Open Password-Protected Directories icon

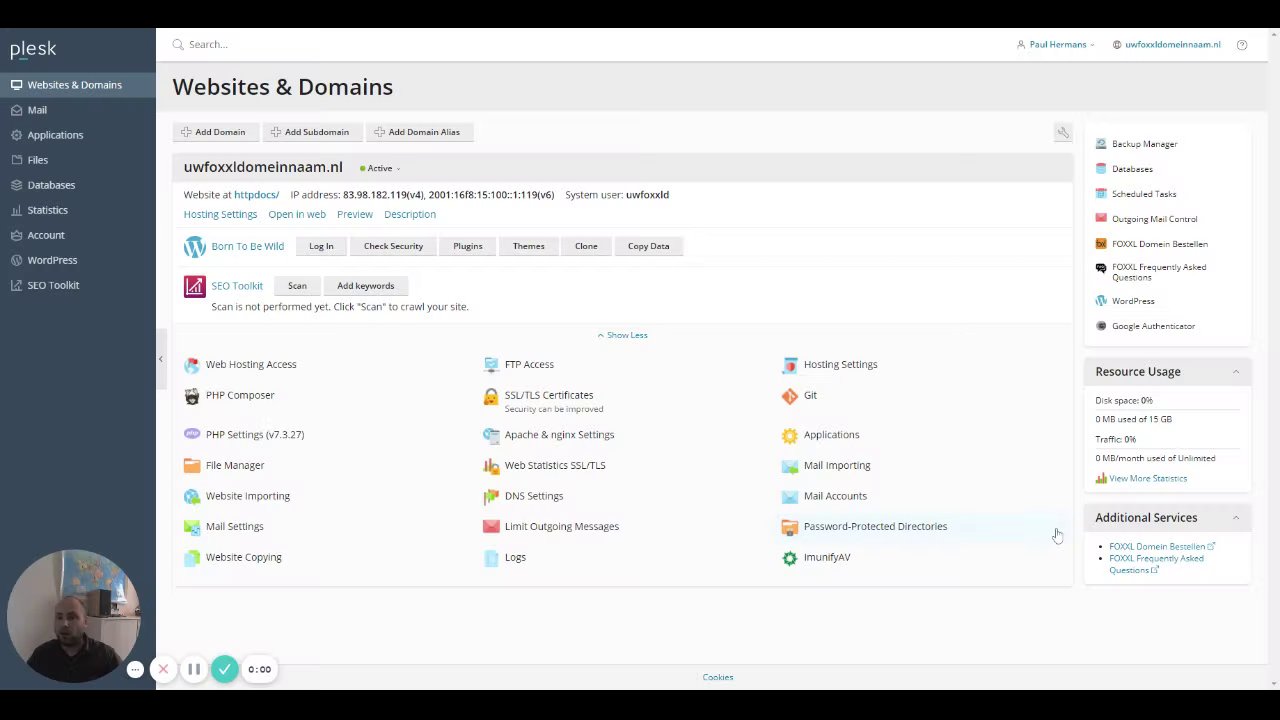click(x=790, y=527)
